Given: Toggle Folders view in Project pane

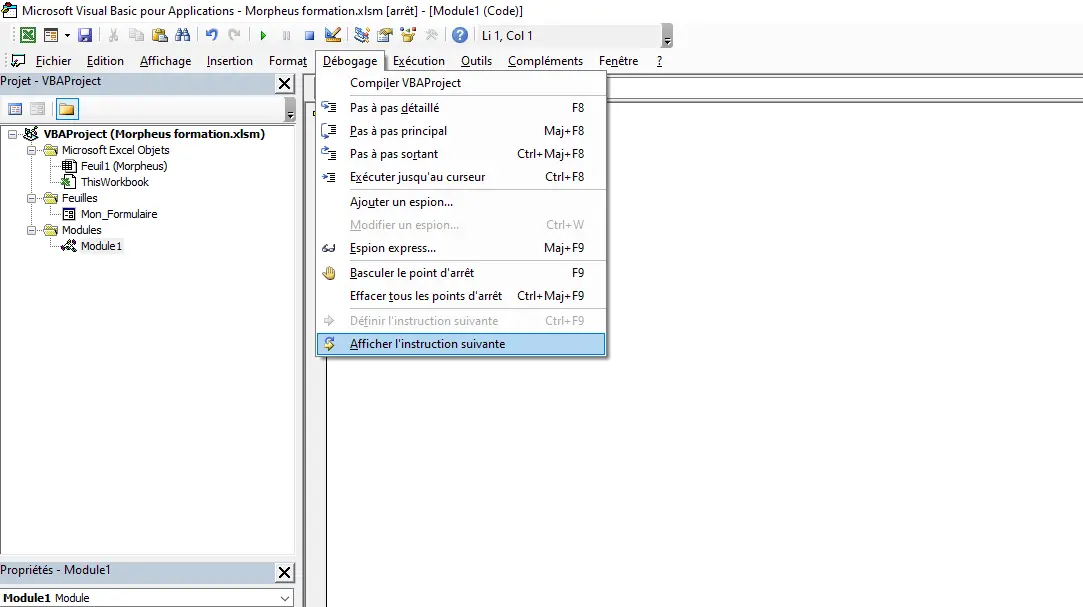Looking at the screenshot, I should pyautogui.click(x=67, y=109).
